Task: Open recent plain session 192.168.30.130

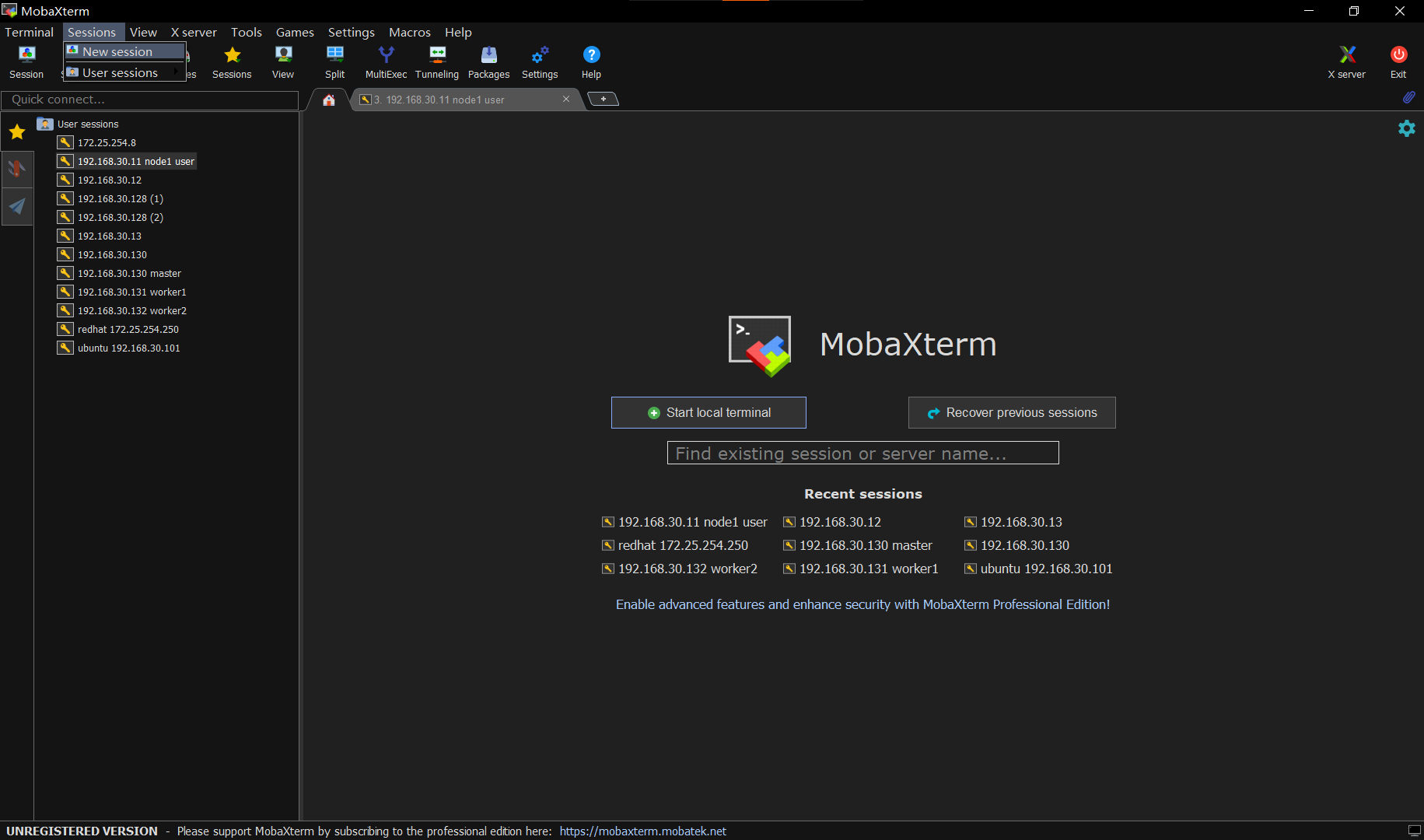Action: pos(1017,545)
